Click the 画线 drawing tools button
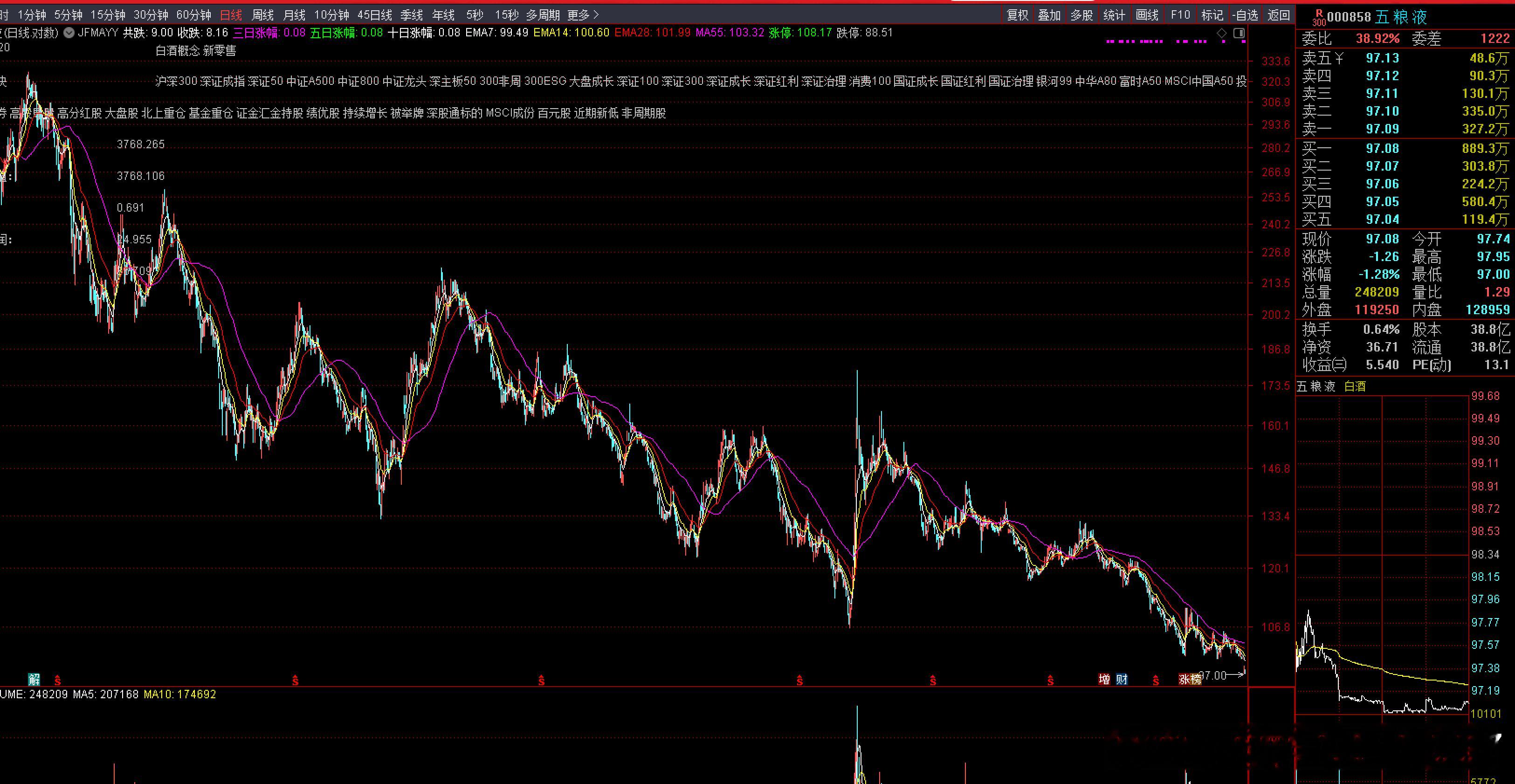The image size is (1515, 784). 1147,15
